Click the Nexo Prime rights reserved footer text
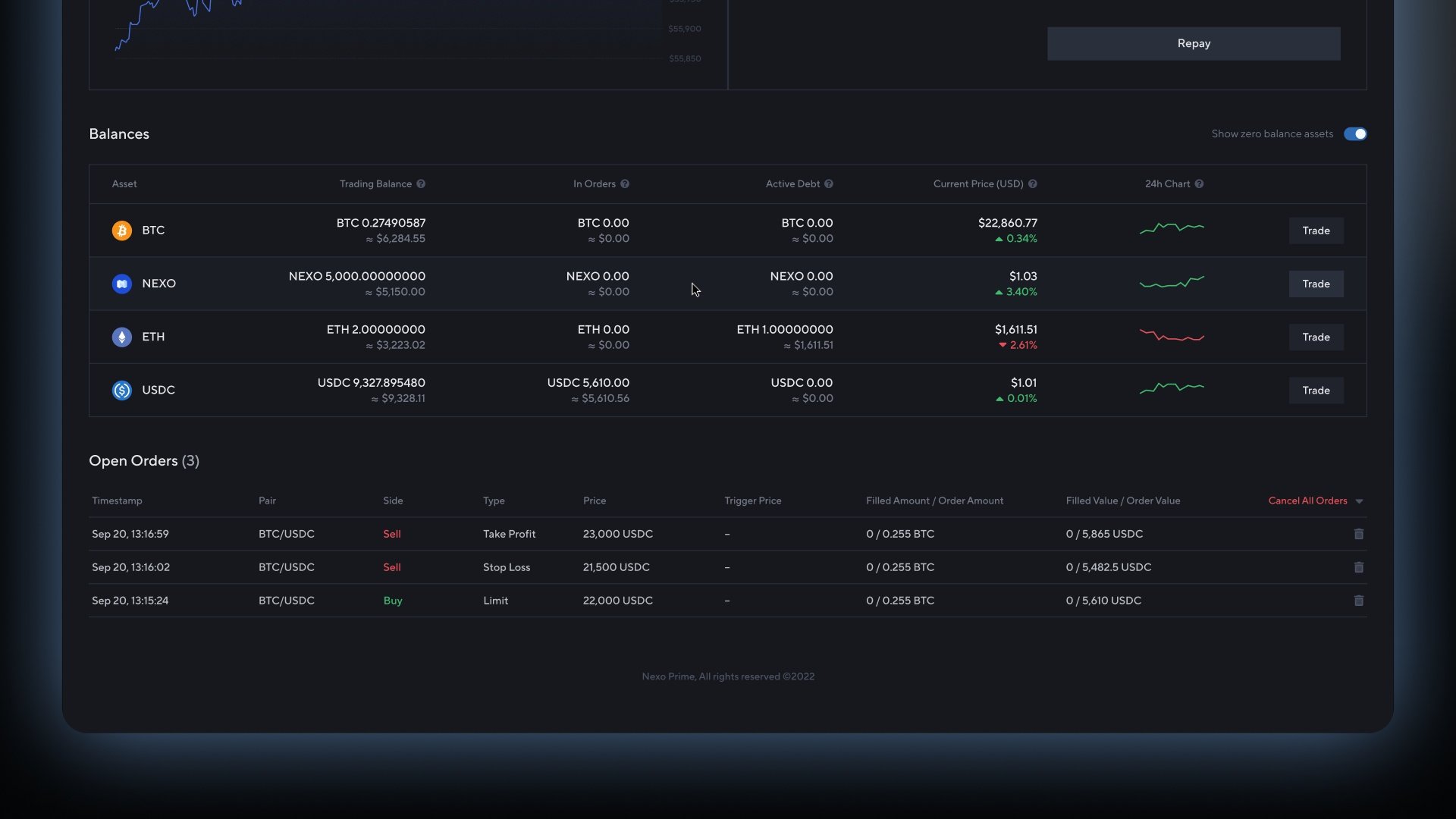This screenshot has width=1456, height=819. (x=728, y=676)
